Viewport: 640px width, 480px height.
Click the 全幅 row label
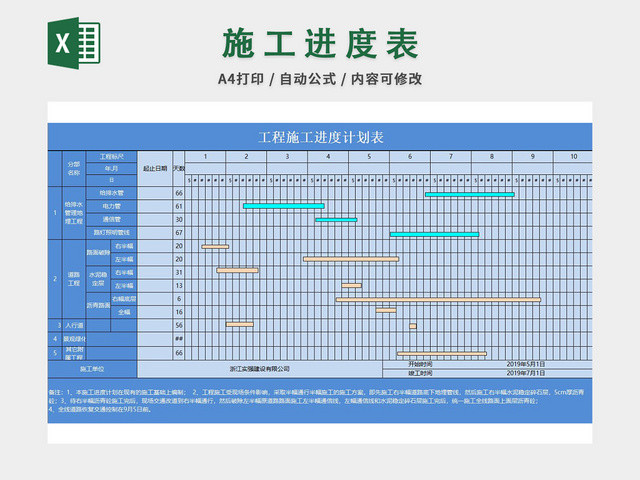(124, 312)
